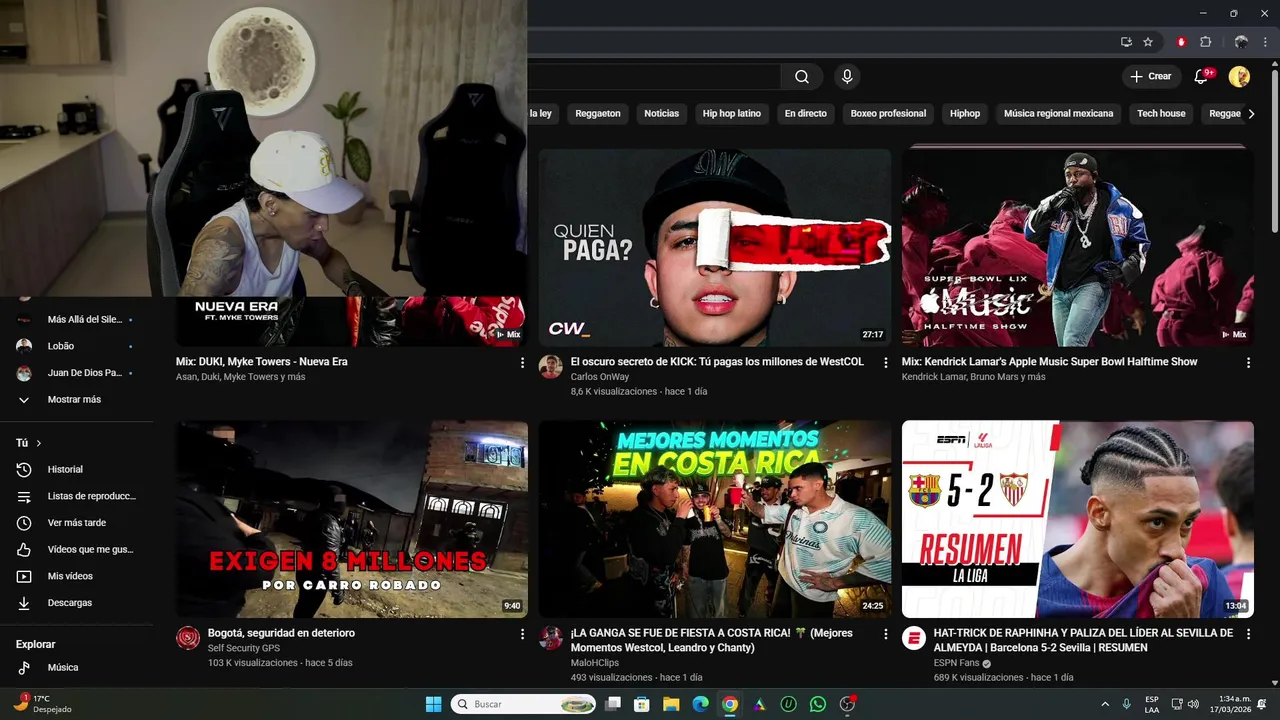Select the Reggaeton filter chip
This screenshot has height=720, width=1280.
[x=598, y=114]
